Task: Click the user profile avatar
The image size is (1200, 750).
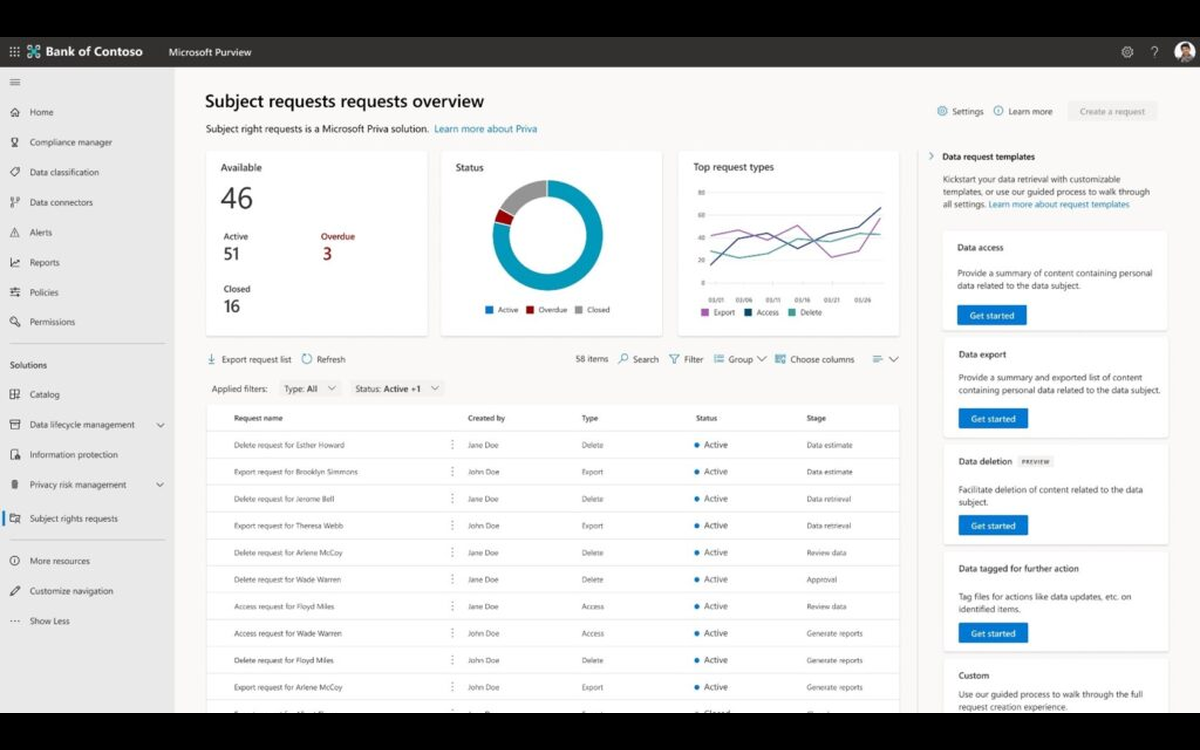Action: click(x=1184, y=52)
